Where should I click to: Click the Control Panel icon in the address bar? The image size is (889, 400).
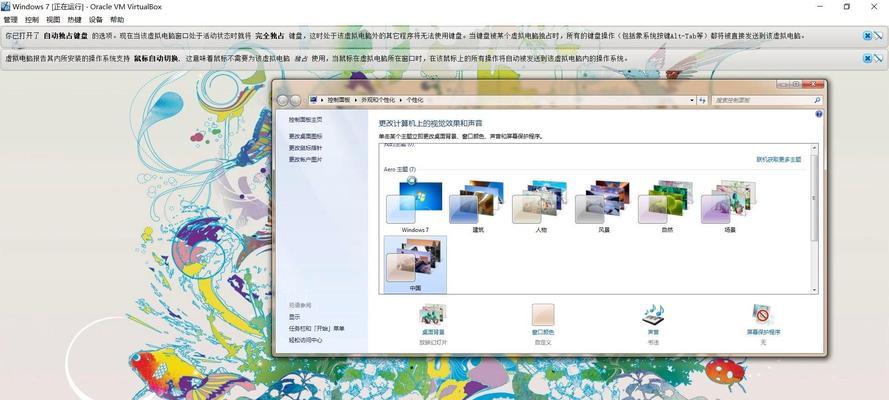(x=314, y=100)
